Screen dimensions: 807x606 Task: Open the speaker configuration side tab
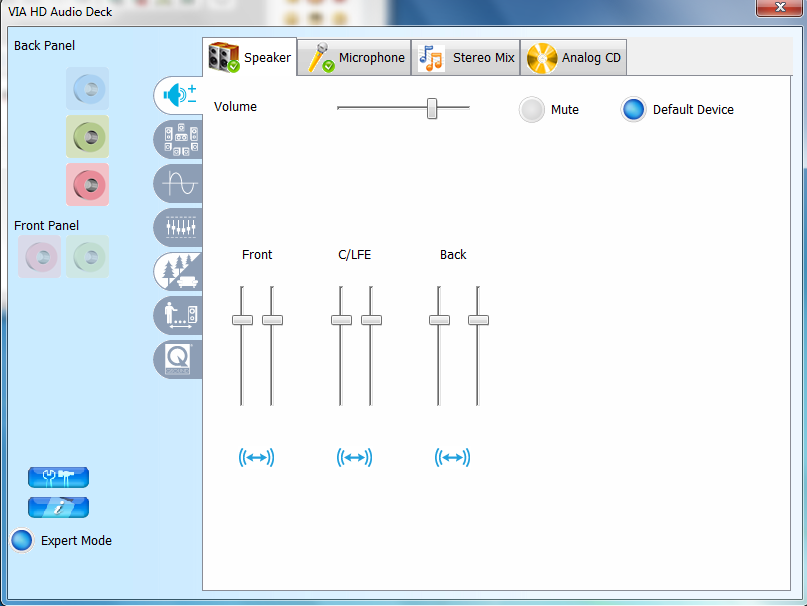click(x=180, y=140)
